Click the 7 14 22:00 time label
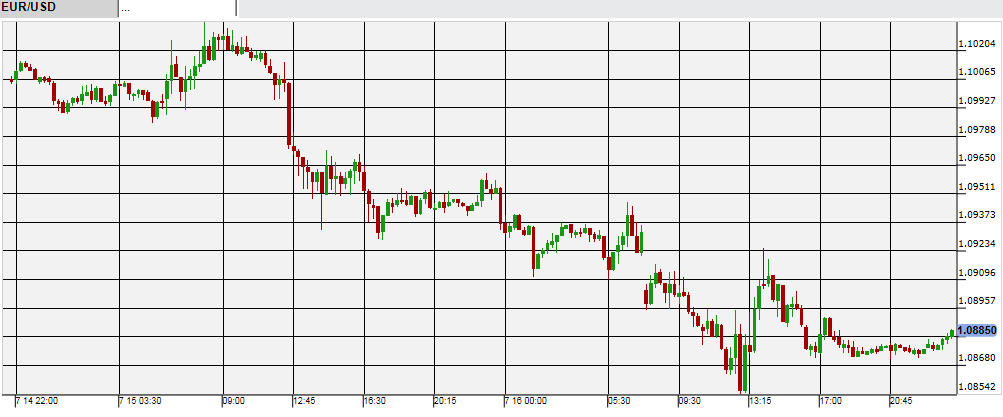 [37, 401]
